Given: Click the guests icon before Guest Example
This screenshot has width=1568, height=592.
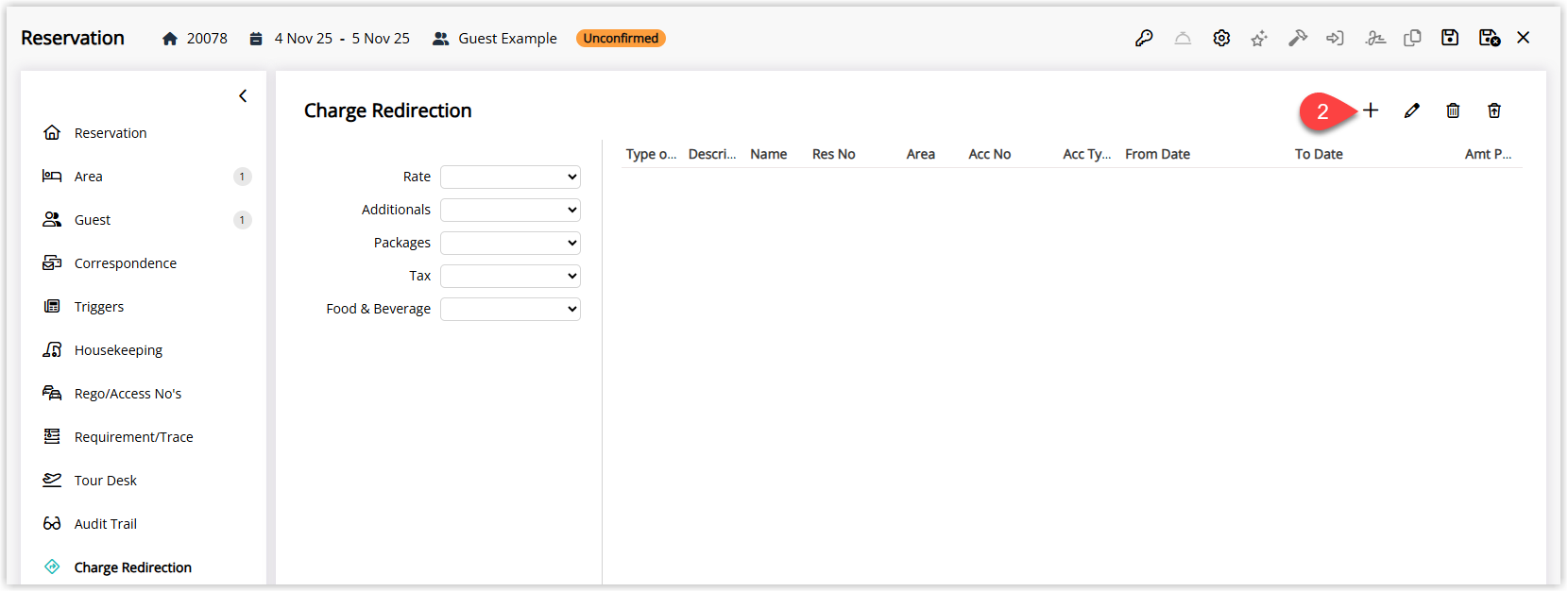Looking at the screenshot, I should [440, 39].
